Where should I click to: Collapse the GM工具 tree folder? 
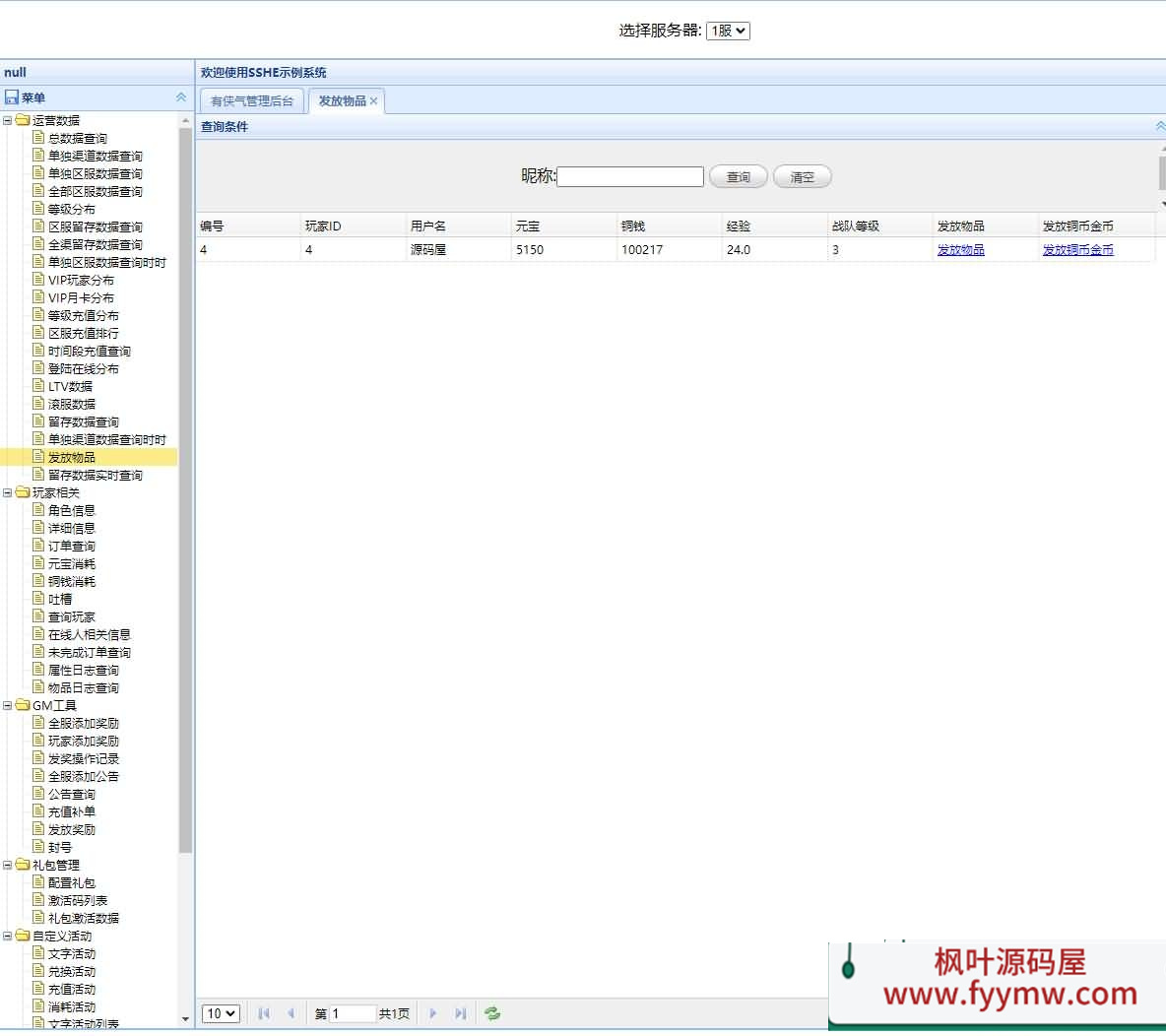coord(8,705)
